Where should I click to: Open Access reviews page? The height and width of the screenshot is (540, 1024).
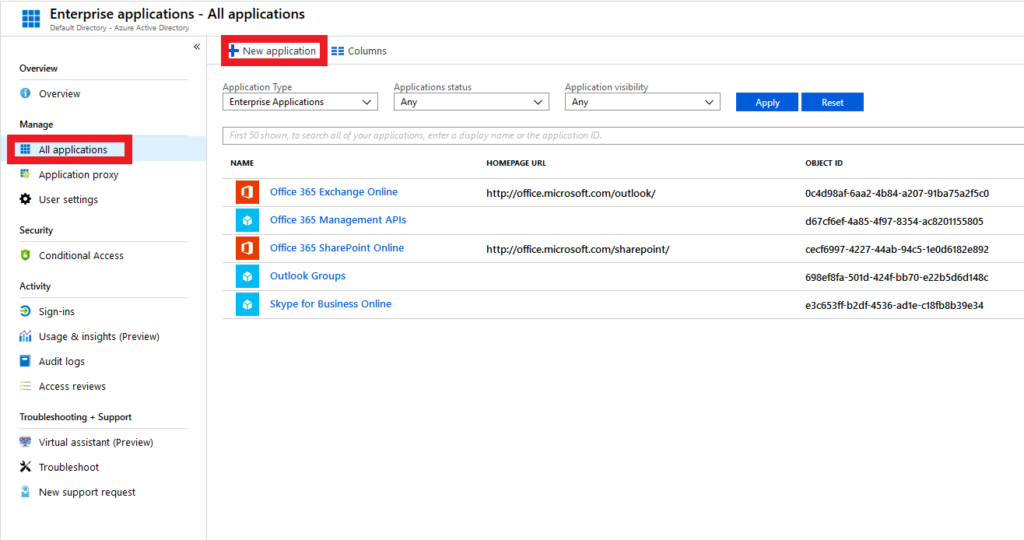(72, 387)
